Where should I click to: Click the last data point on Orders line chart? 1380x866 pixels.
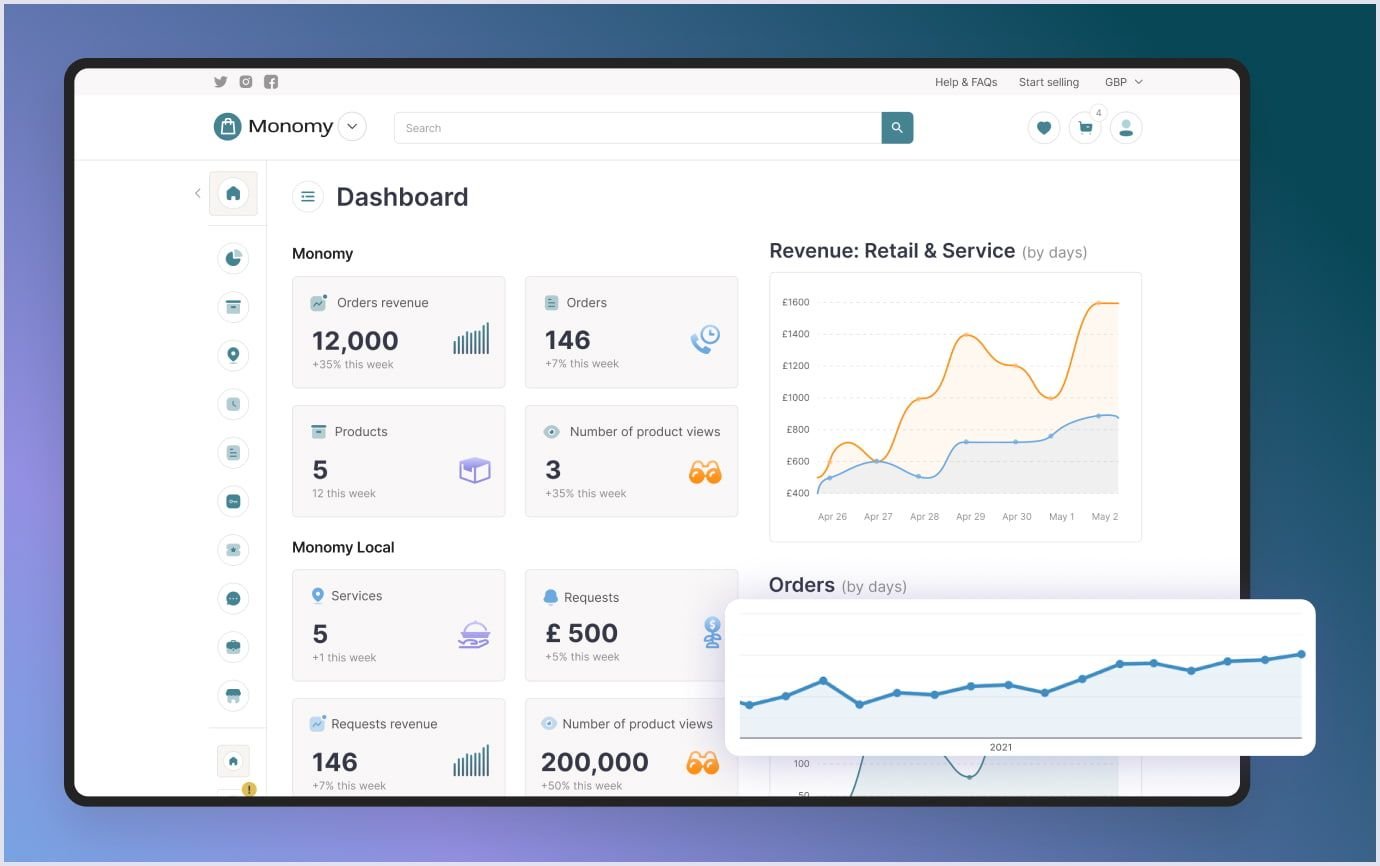1302,654
